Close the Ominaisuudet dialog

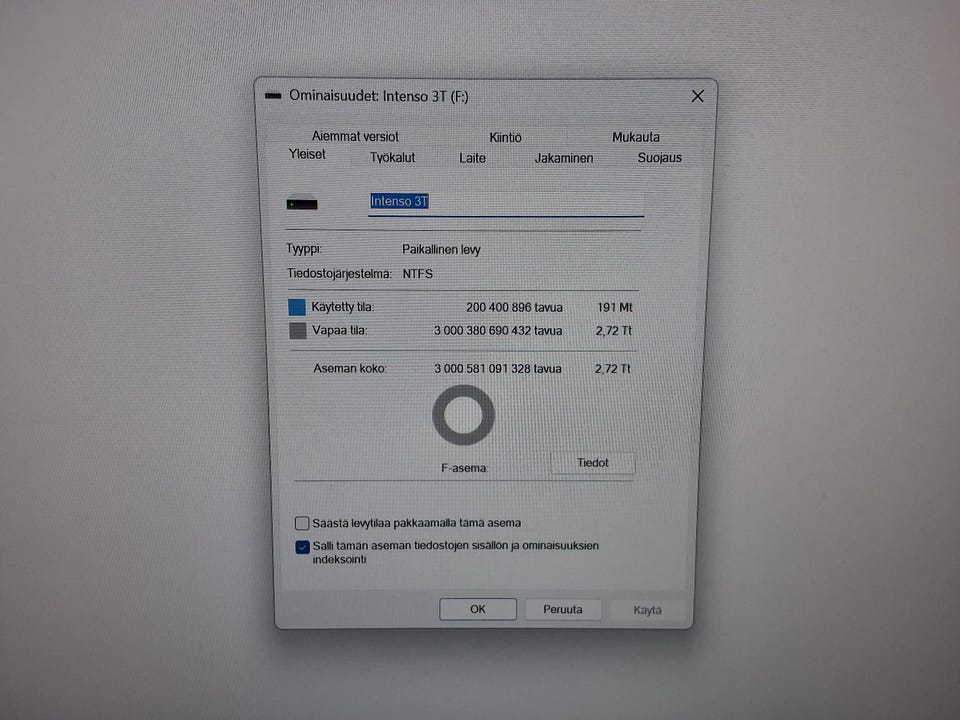pyautogui.click(x=697, y=96)
